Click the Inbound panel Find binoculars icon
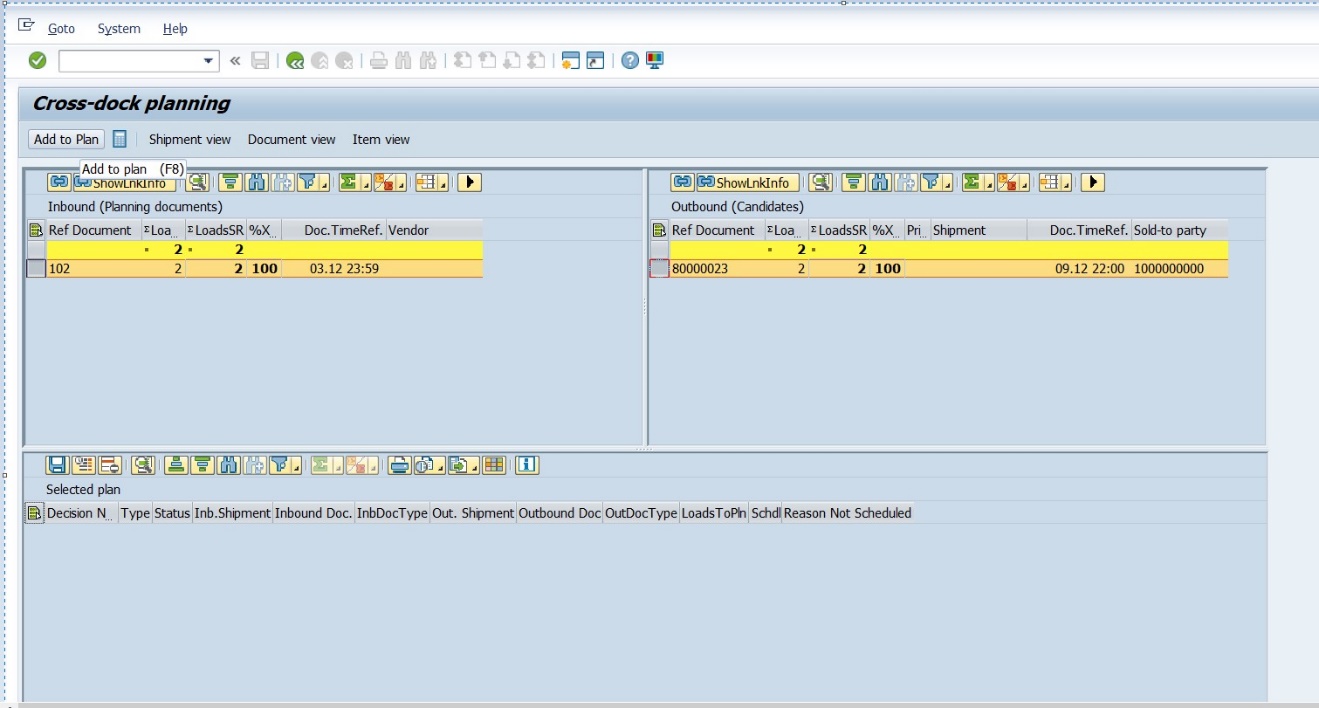 pyautogui.click(x=256, y=182)
